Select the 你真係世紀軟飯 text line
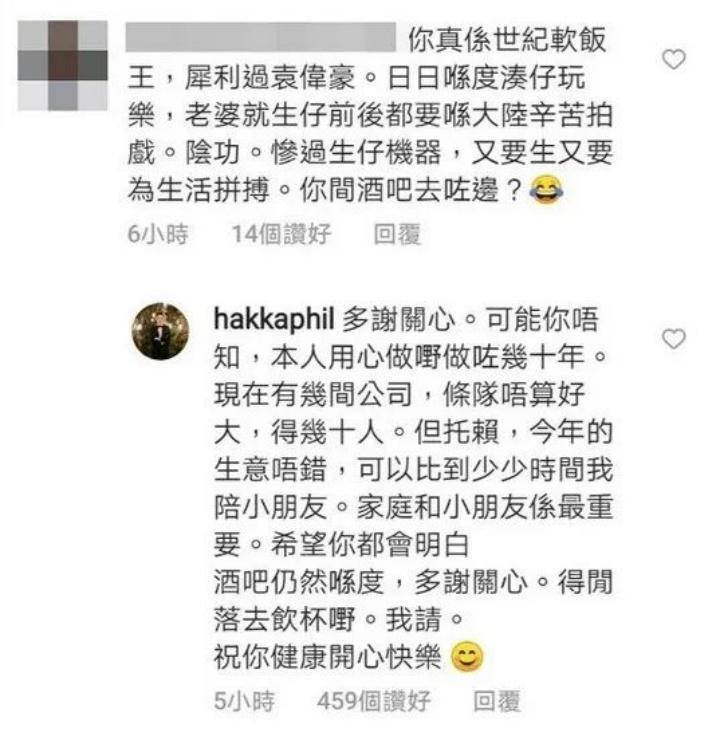 [507, 40]
